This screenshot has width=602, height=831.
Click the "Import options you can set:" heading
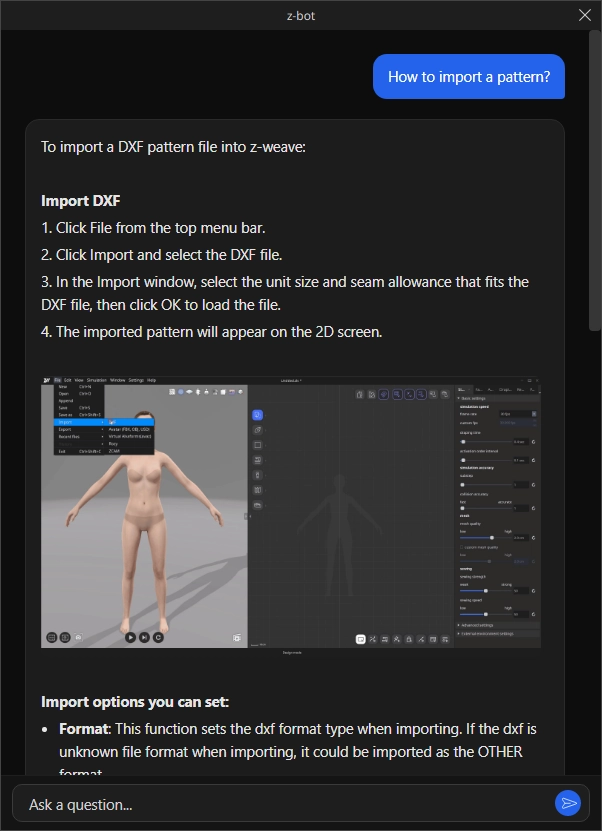[135, 702]
